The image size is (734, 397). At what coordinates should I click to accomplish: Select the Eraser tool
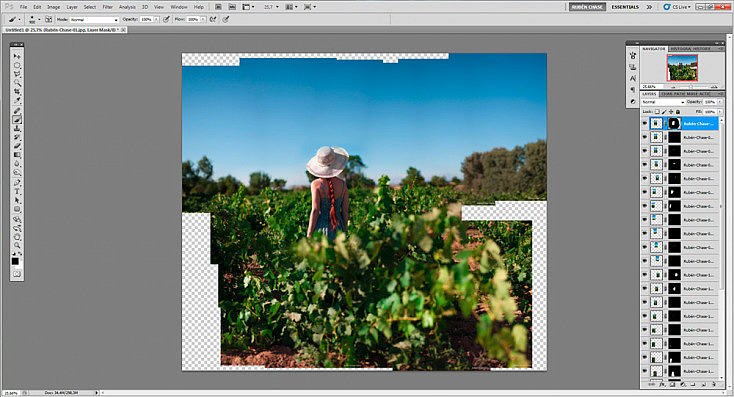pos(17,147)
